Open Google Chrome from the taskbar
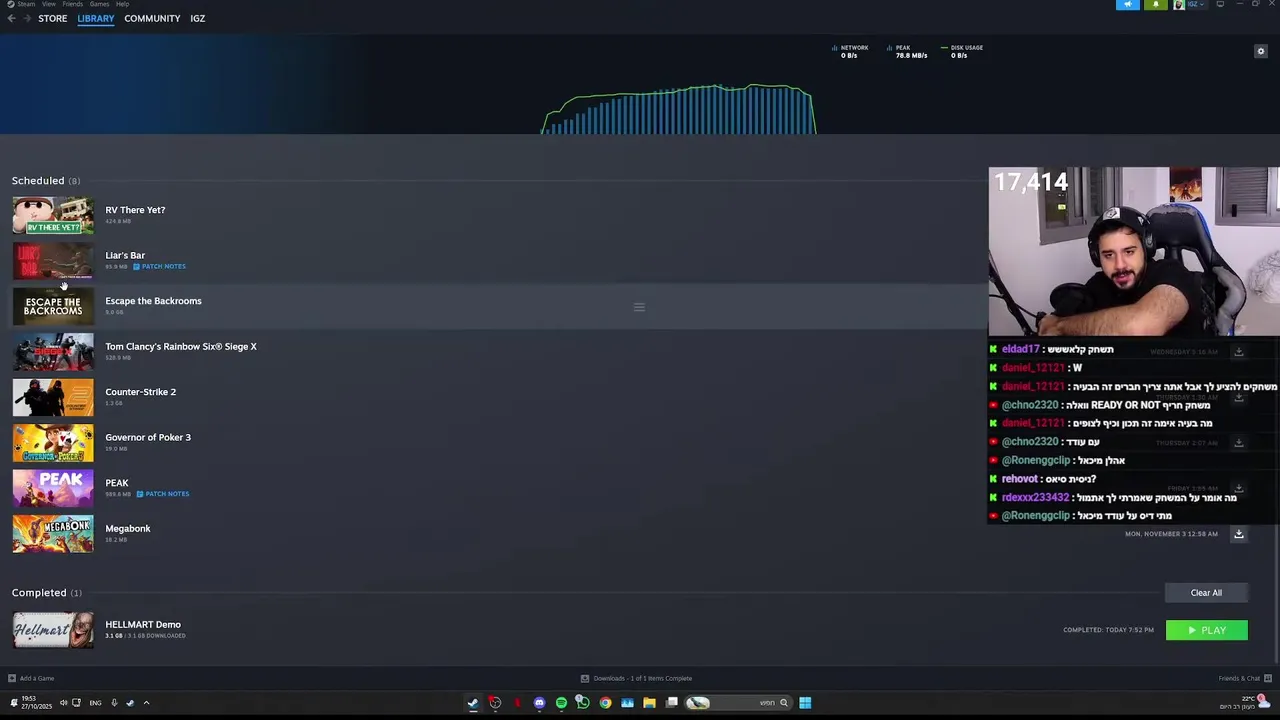 (605, 703)
